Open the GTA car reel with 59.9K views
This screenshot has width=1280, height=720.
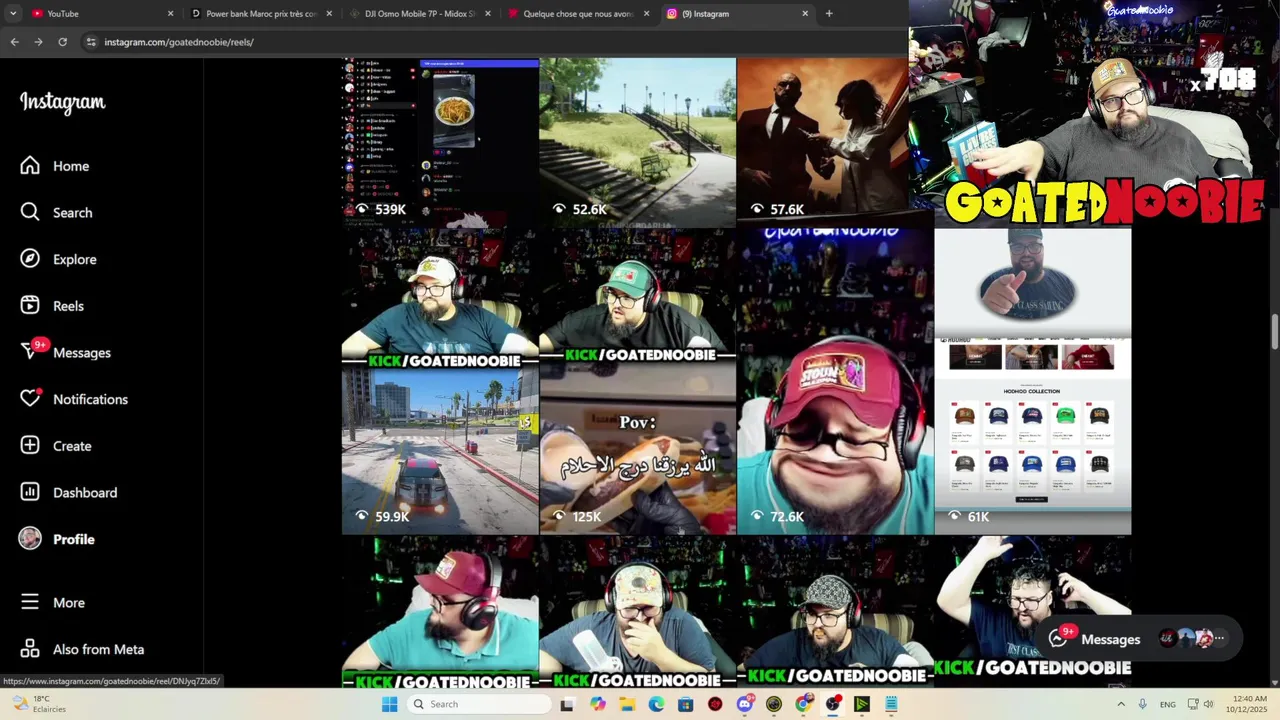point(440,381)
